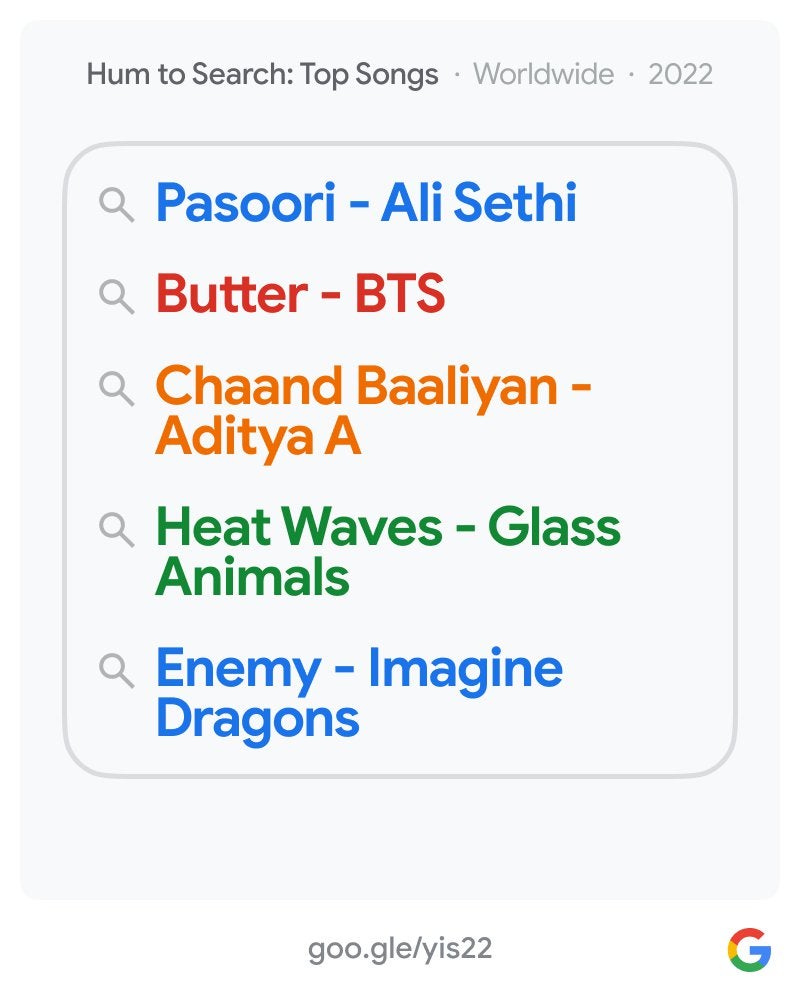Click the "Hum to Search: Top Songs" heading

262,74
